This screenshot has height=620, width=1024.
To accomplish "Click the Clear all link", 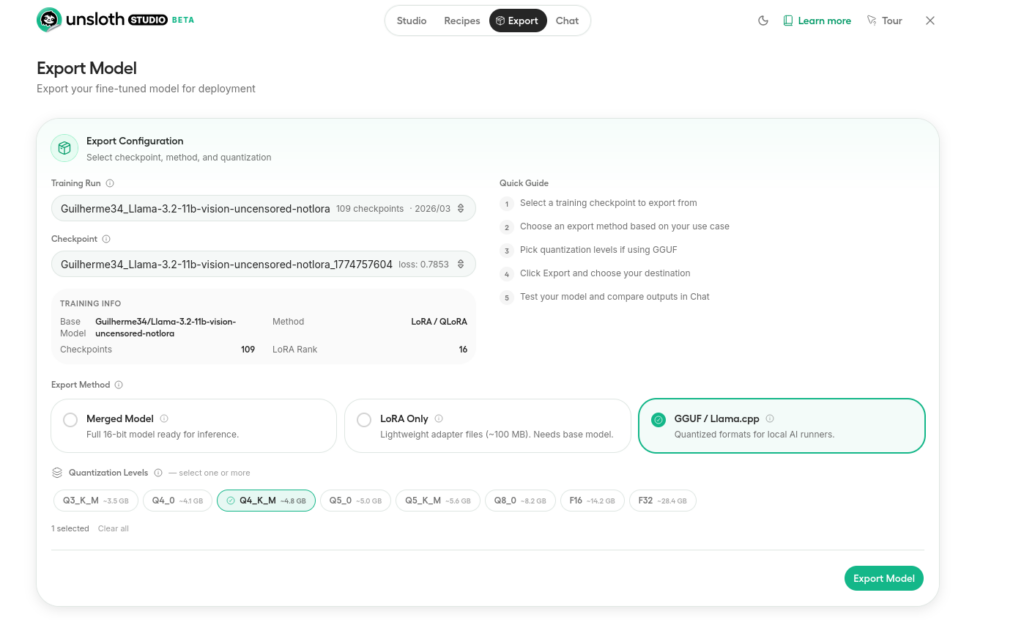I will click(x=113, y=529).
